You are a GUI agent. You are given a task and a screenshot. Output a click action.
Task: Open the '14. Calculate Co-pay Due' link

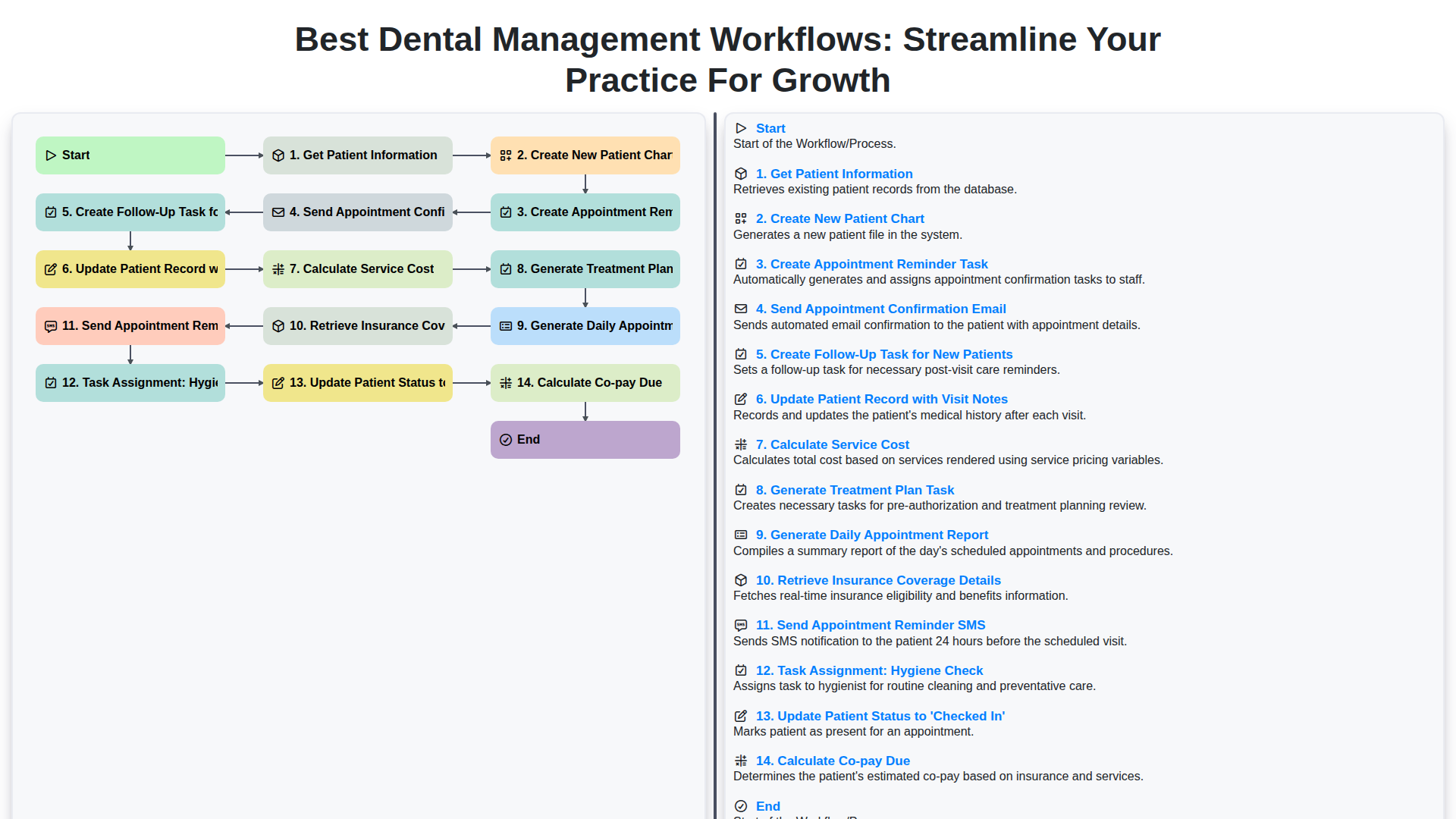[832, 761]
